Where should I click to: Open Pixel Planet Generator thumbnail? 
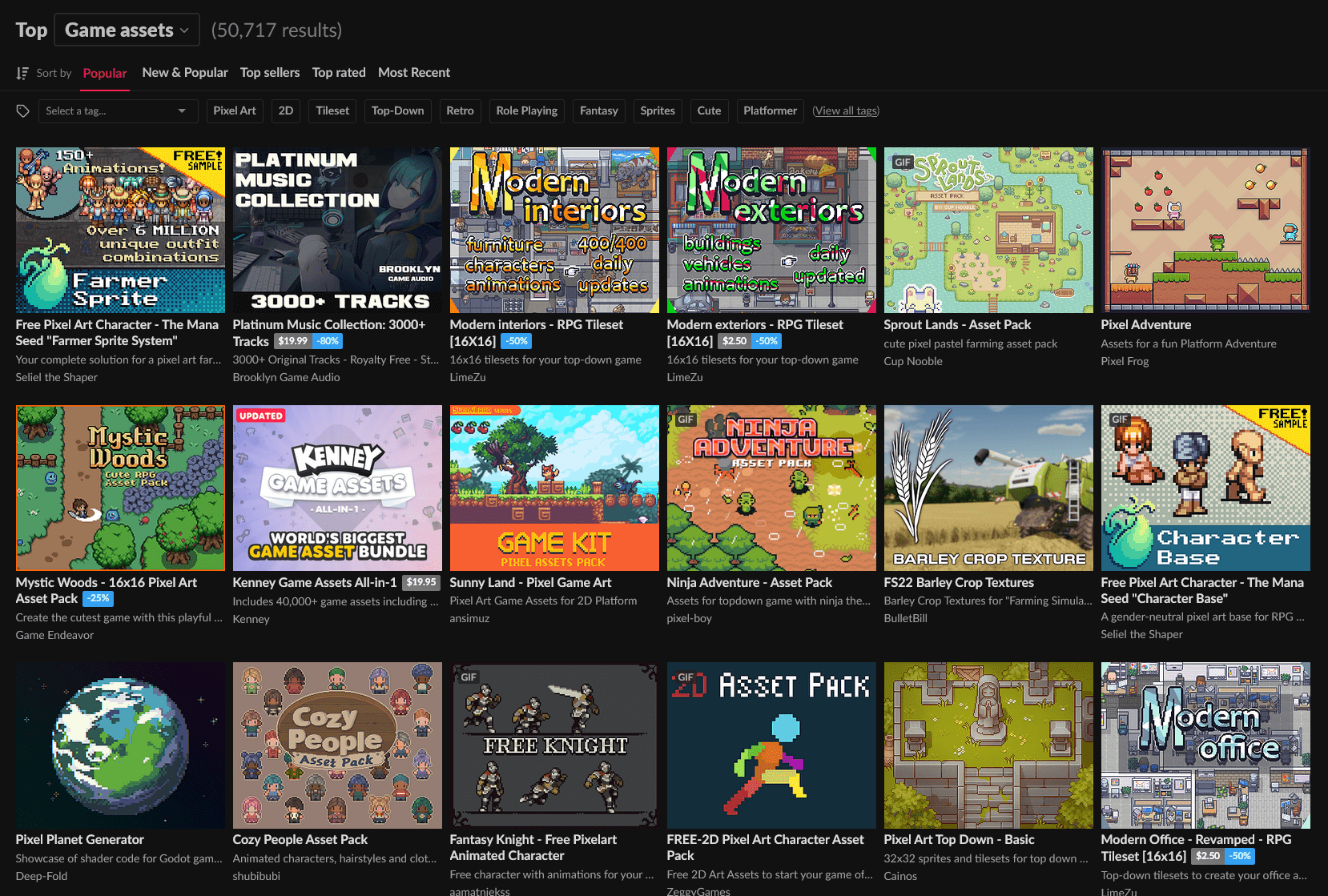(120, 745)
